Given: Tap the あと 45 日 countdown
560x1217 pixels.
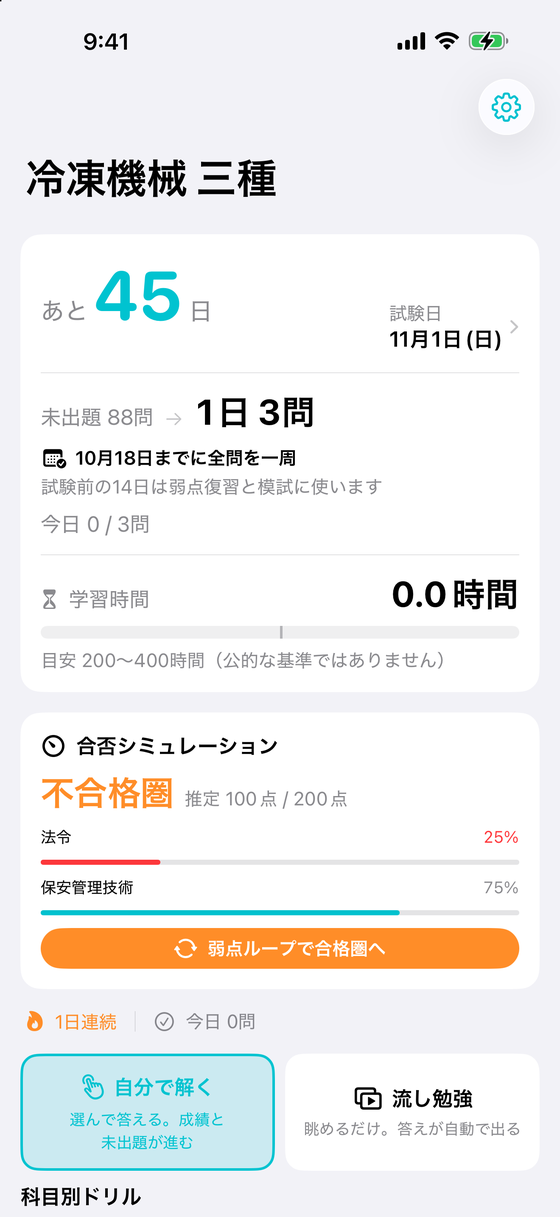Looking at the screenshot, I should coord(126,300).
